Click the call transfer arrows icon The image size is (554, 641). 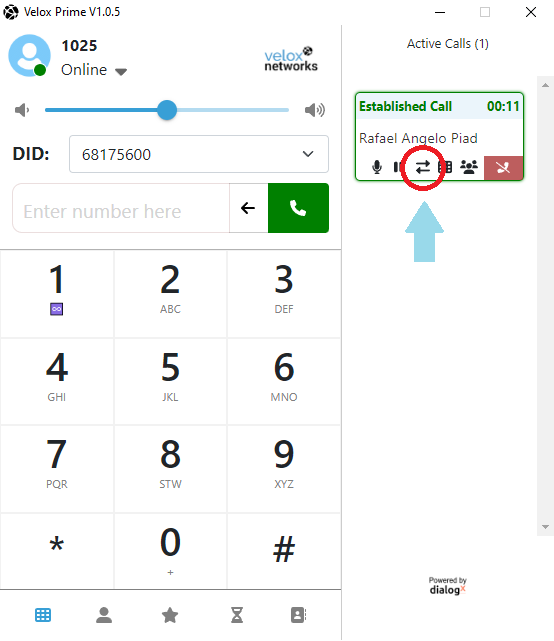click(423, 167)
